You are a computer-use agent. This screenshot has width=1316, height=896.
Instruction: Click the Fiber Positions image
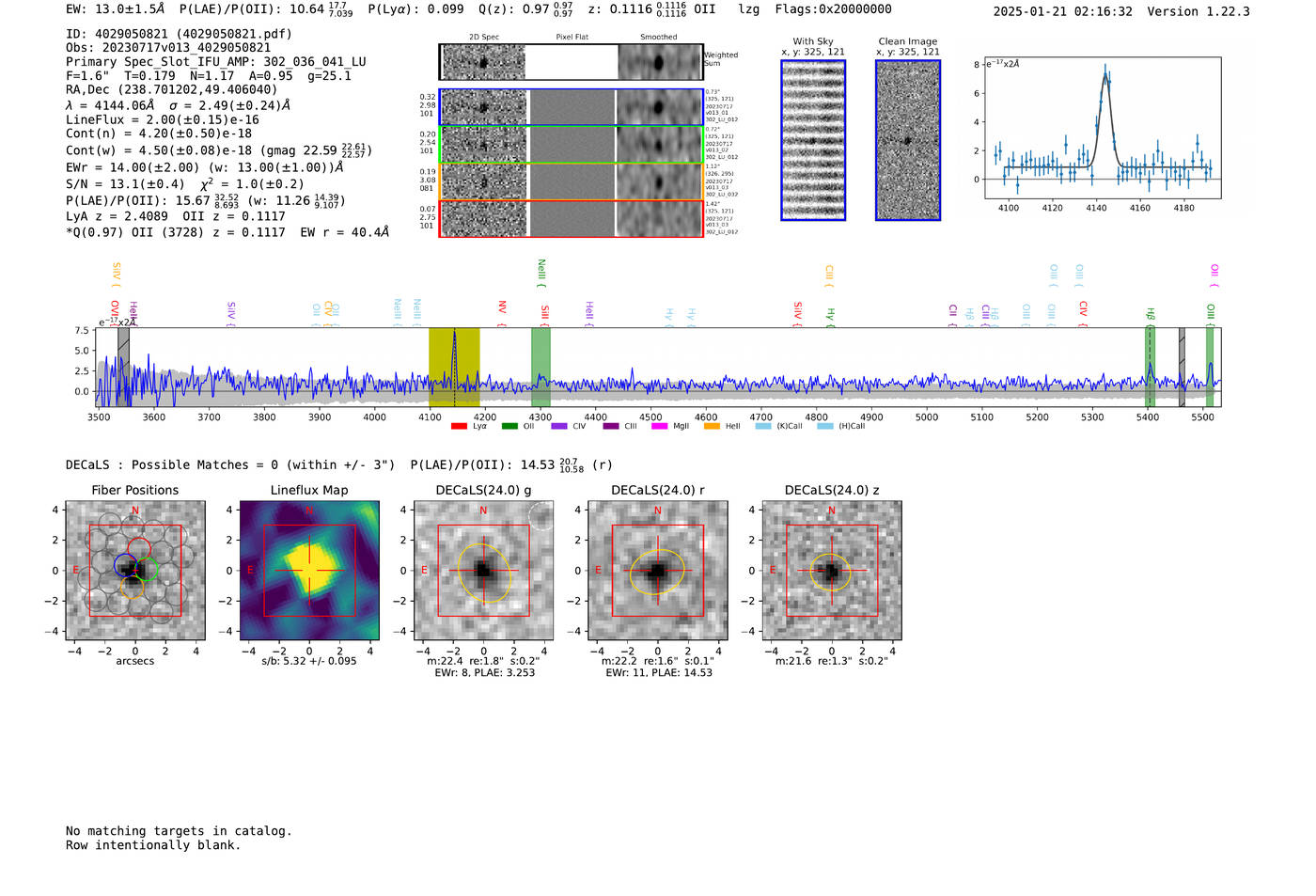point(135,571)
